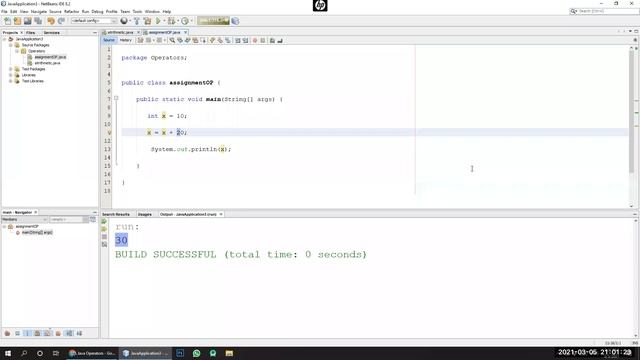Open the Search Results tab

point(116,214)
